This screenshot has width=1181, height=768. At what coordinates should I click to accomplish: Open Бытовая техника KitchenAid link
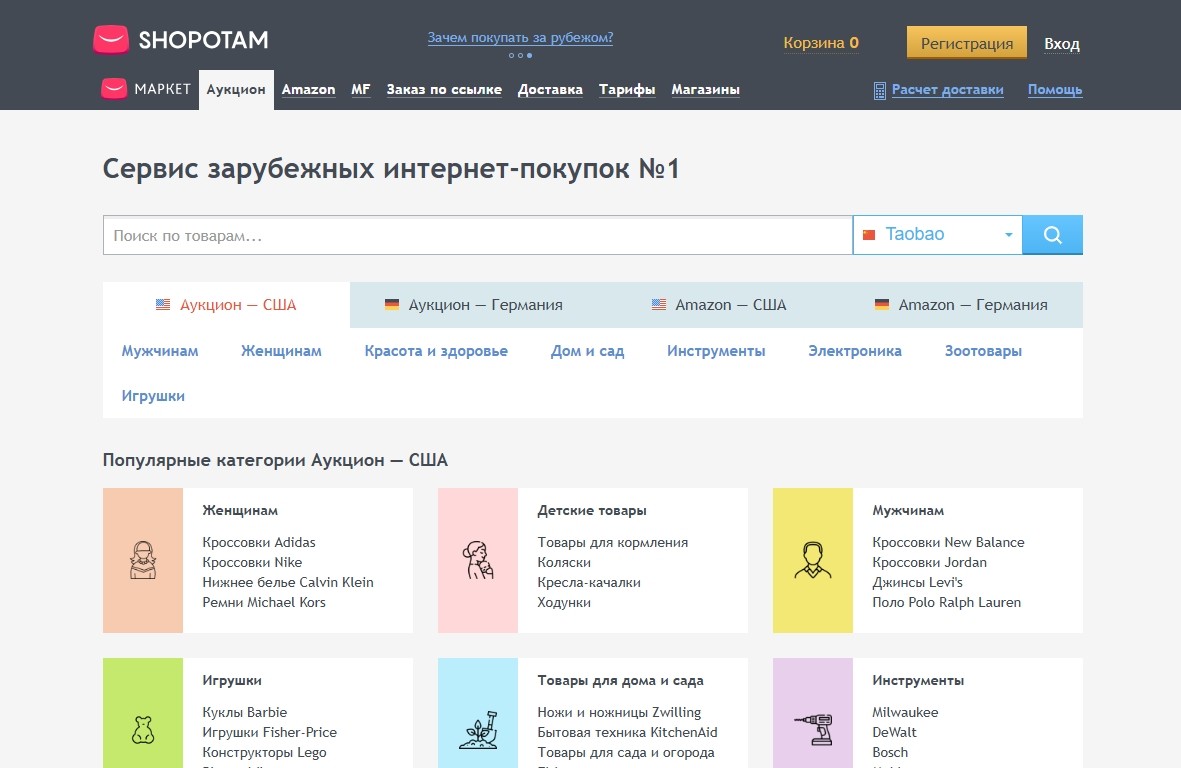coord(627,733)
